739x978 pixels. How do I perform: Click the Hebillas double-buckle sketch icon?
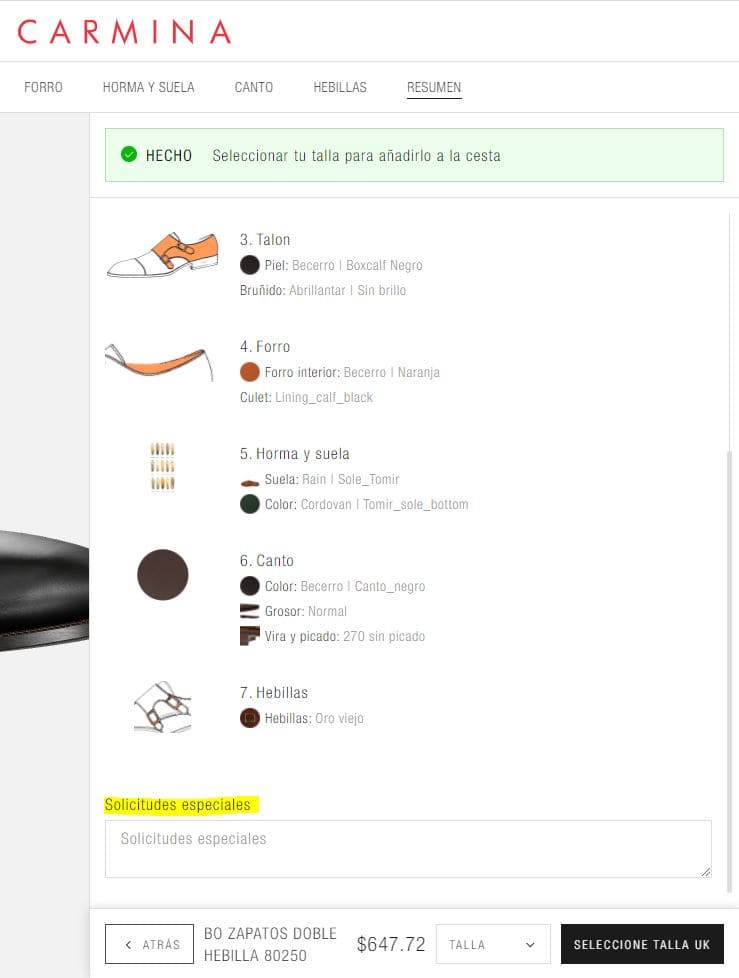[x=162, y=707]
